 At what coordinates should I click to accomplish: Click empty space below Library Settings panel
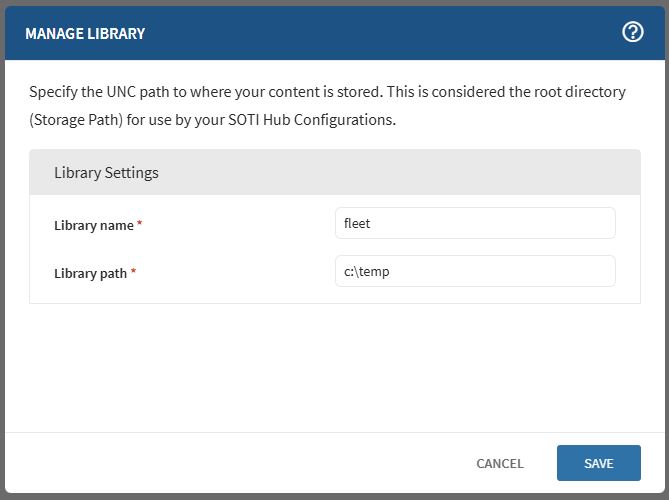pos(334,365)
